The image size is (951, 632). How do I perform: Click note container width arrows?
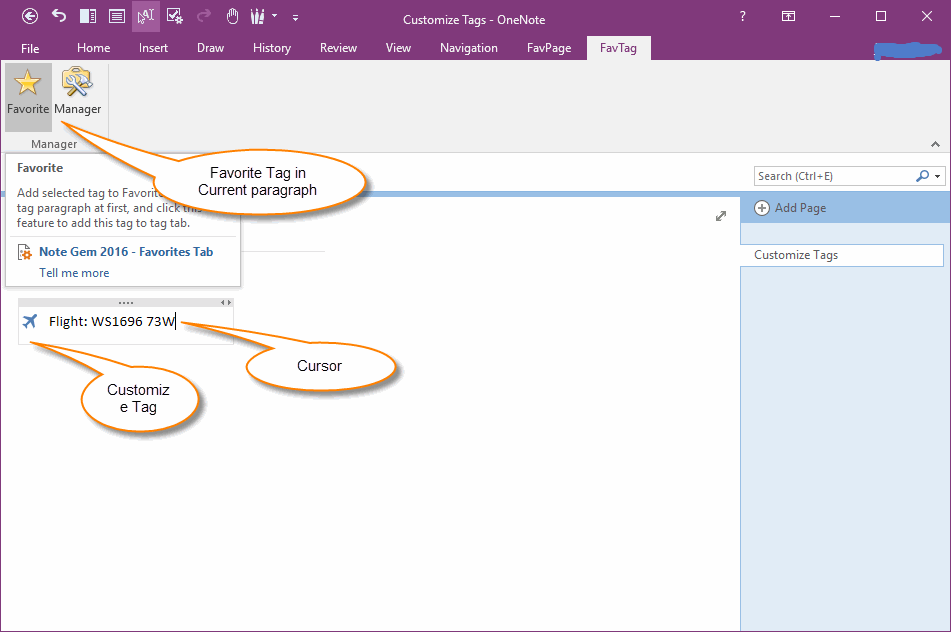click(226, 302)
